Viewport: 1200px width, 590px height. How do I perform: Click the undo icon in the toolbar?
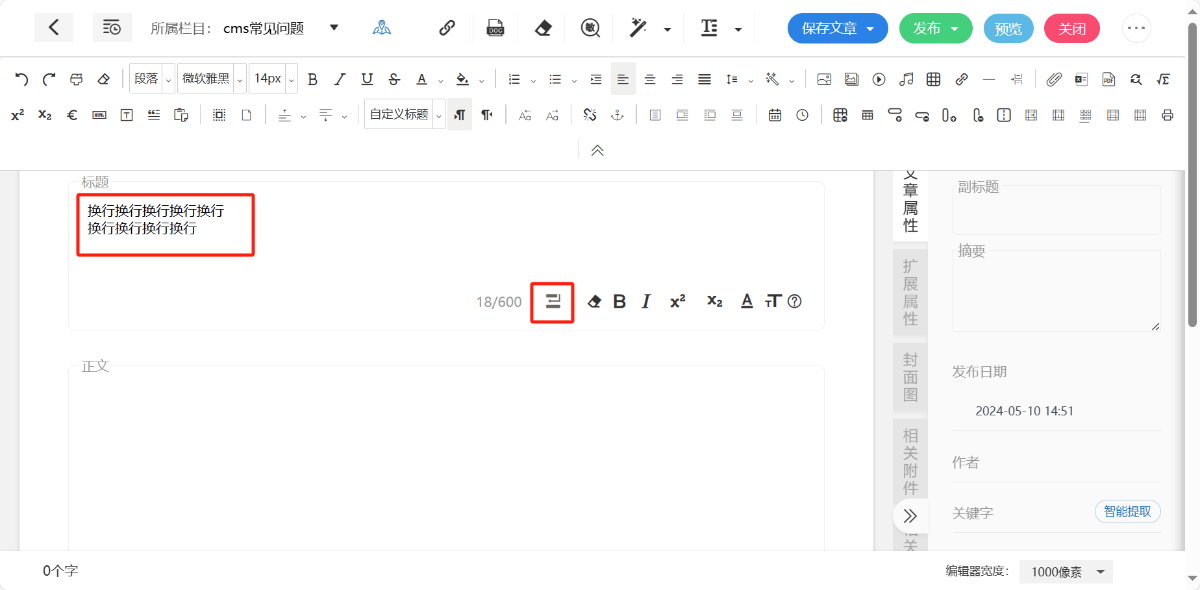[x=21, y=79]
